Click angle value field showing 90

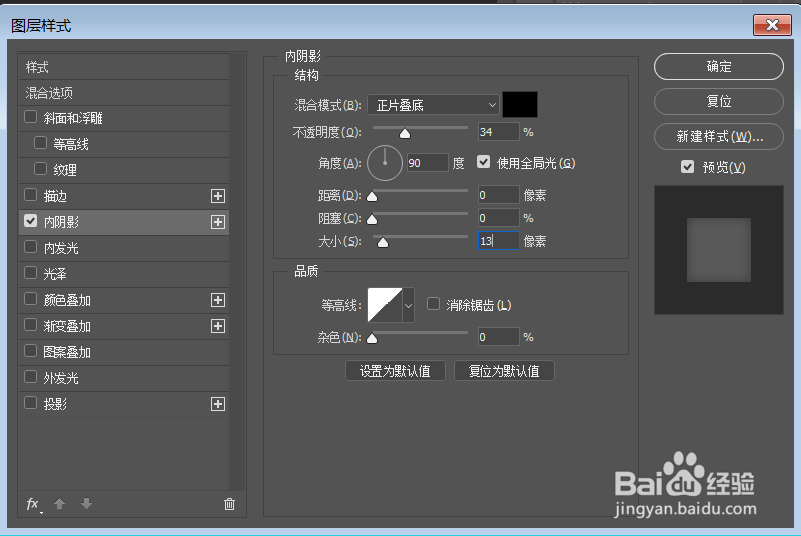[428, 163]
